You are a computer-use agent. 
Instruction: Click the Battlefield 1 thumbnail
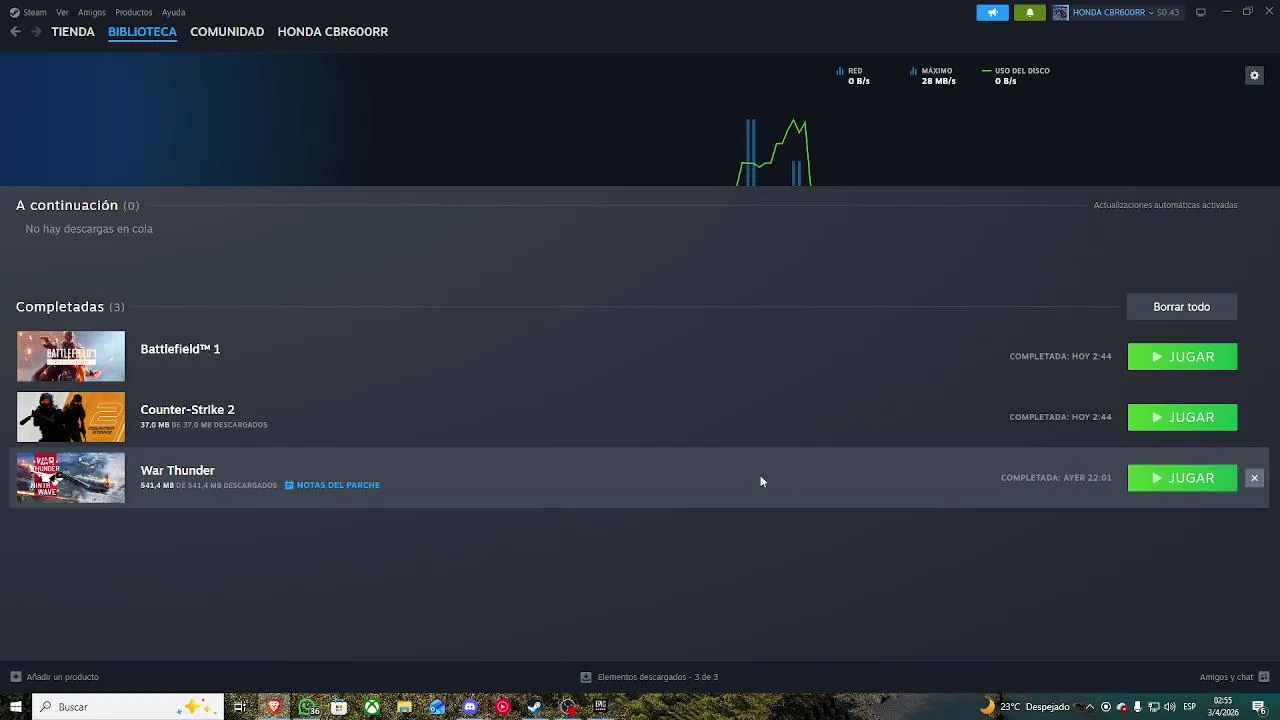(x=71, y=356)
